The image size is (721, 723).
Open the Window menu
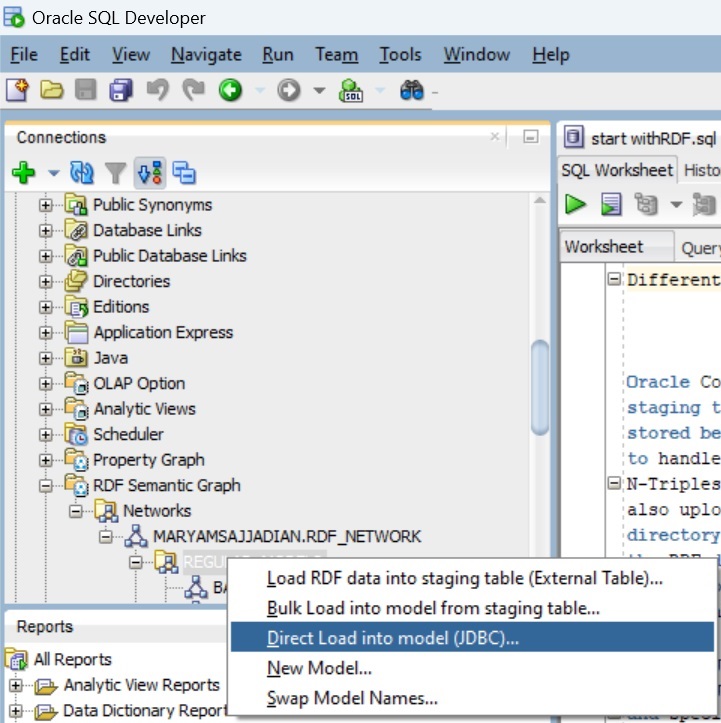click(477, 54)
